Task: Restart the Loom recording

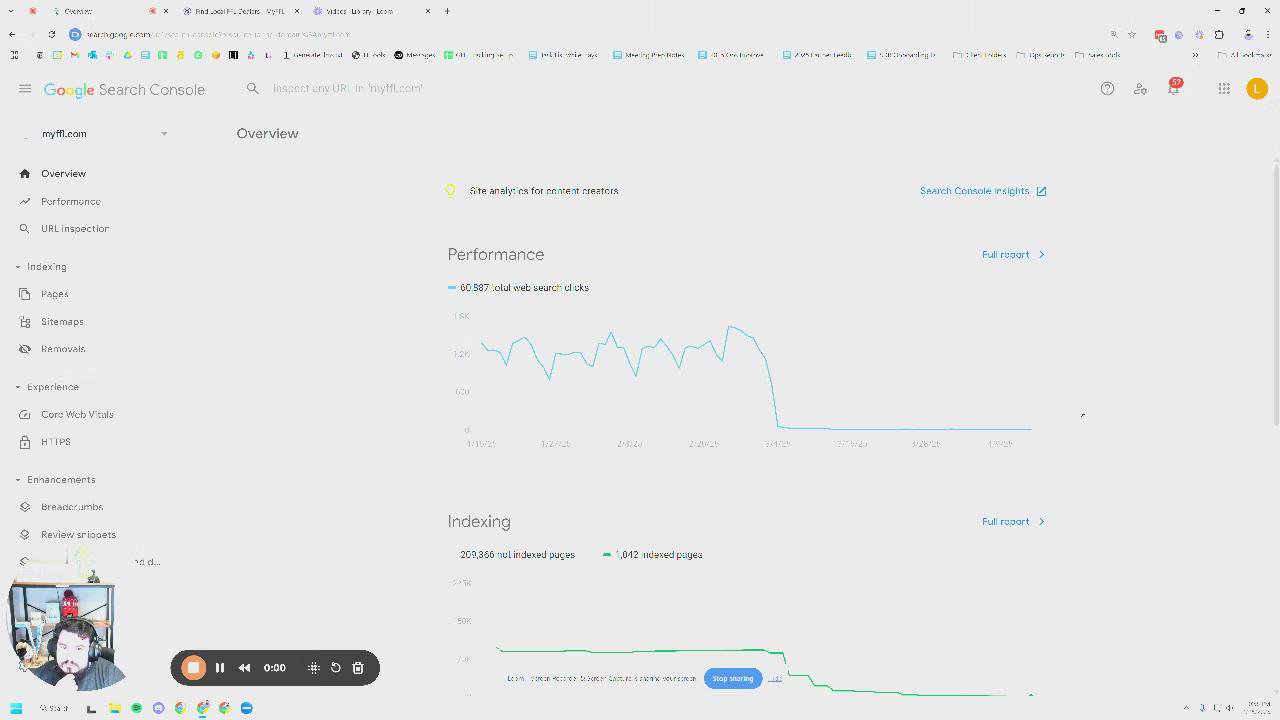Action: 336,668
